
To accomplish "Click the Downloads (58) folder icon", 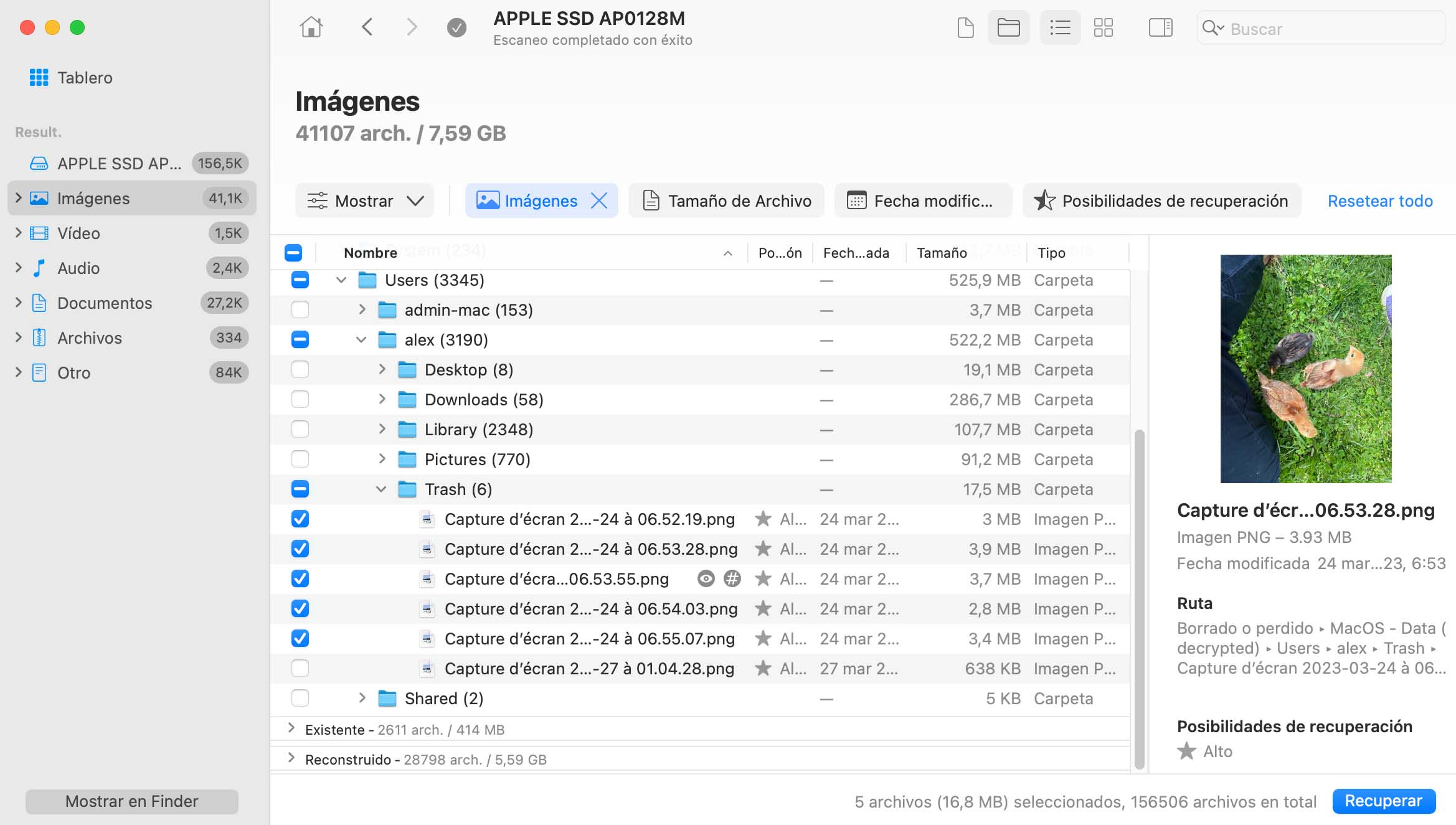I will (x=407, y=400).
